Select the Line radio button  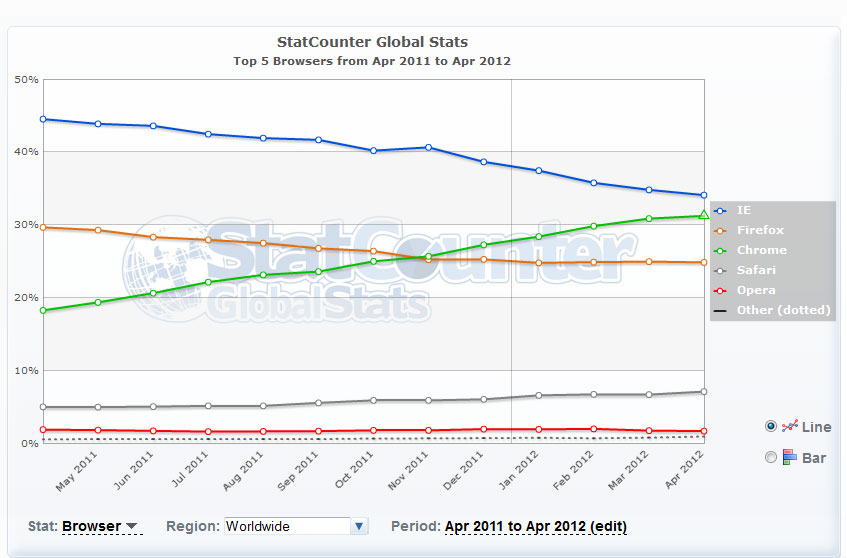(x=770, y=426)
